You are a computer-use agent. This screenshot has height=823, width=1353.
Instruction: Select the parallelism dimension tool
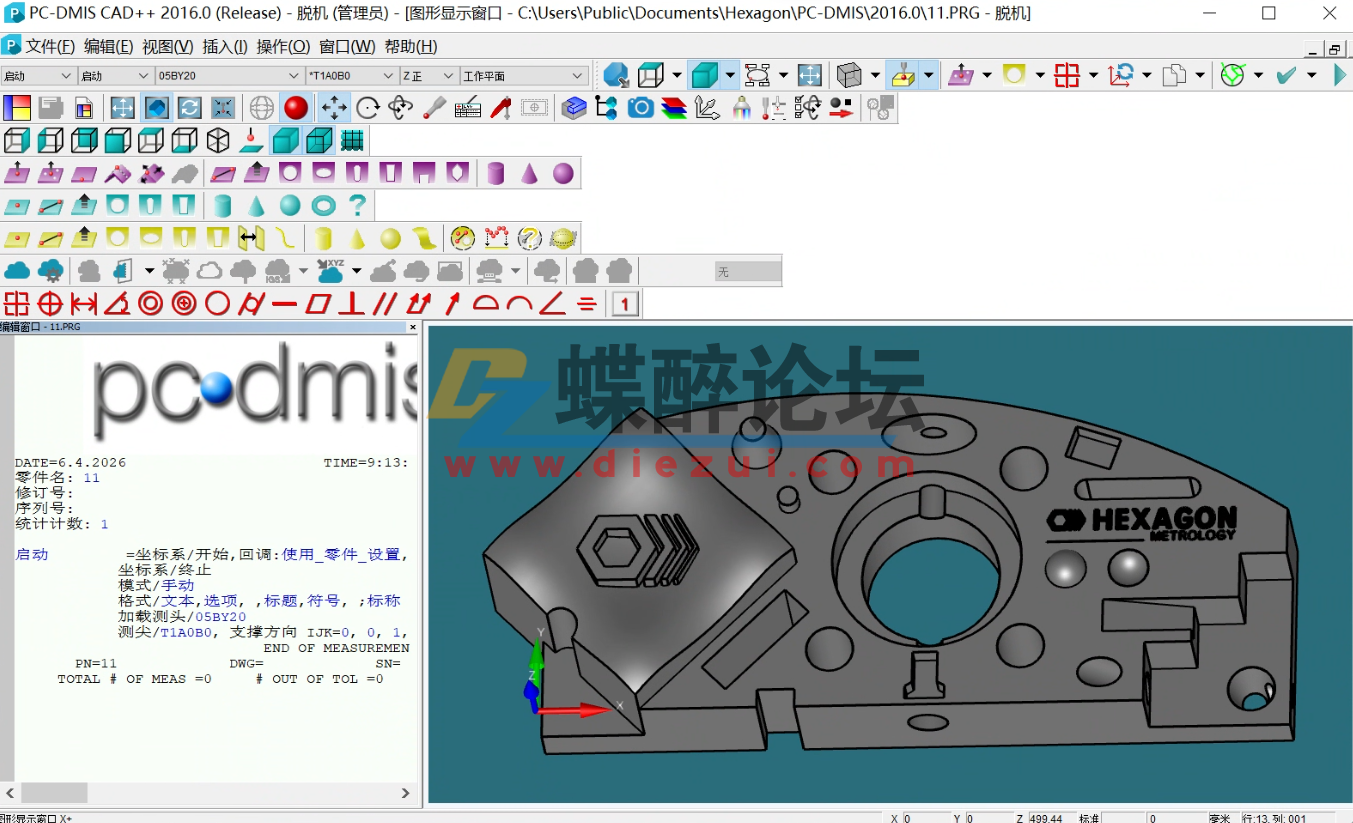click(383, 303)
